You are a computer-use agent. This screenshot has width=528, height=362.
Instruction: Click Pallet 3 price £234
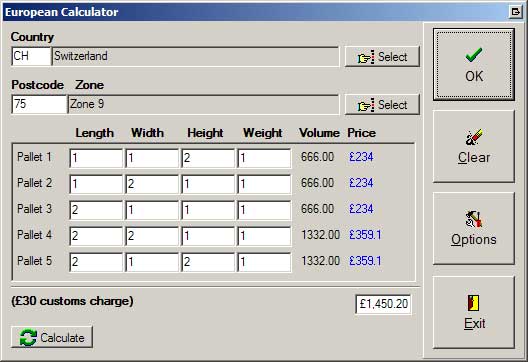pos(361,209)
